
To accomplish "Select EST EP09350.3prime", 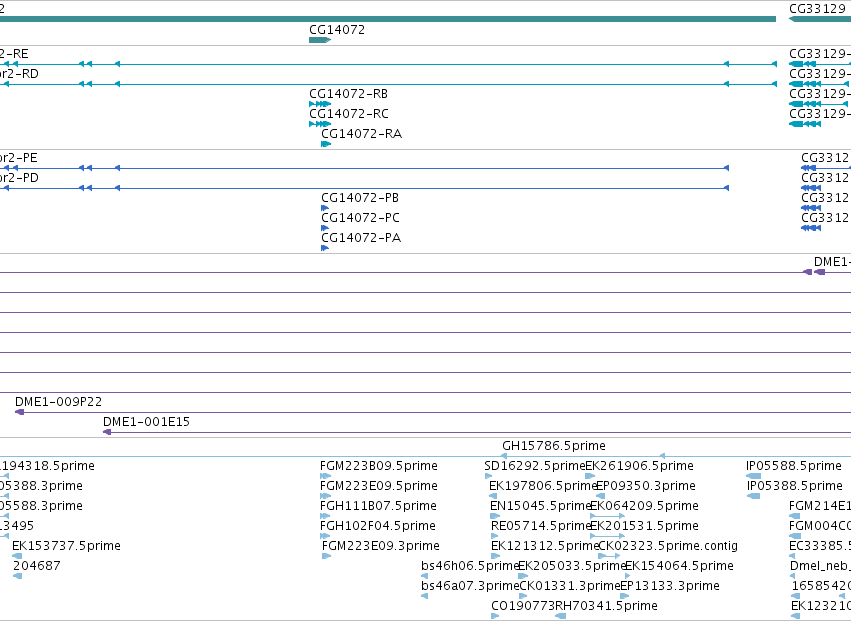I will tap(646, 486).
